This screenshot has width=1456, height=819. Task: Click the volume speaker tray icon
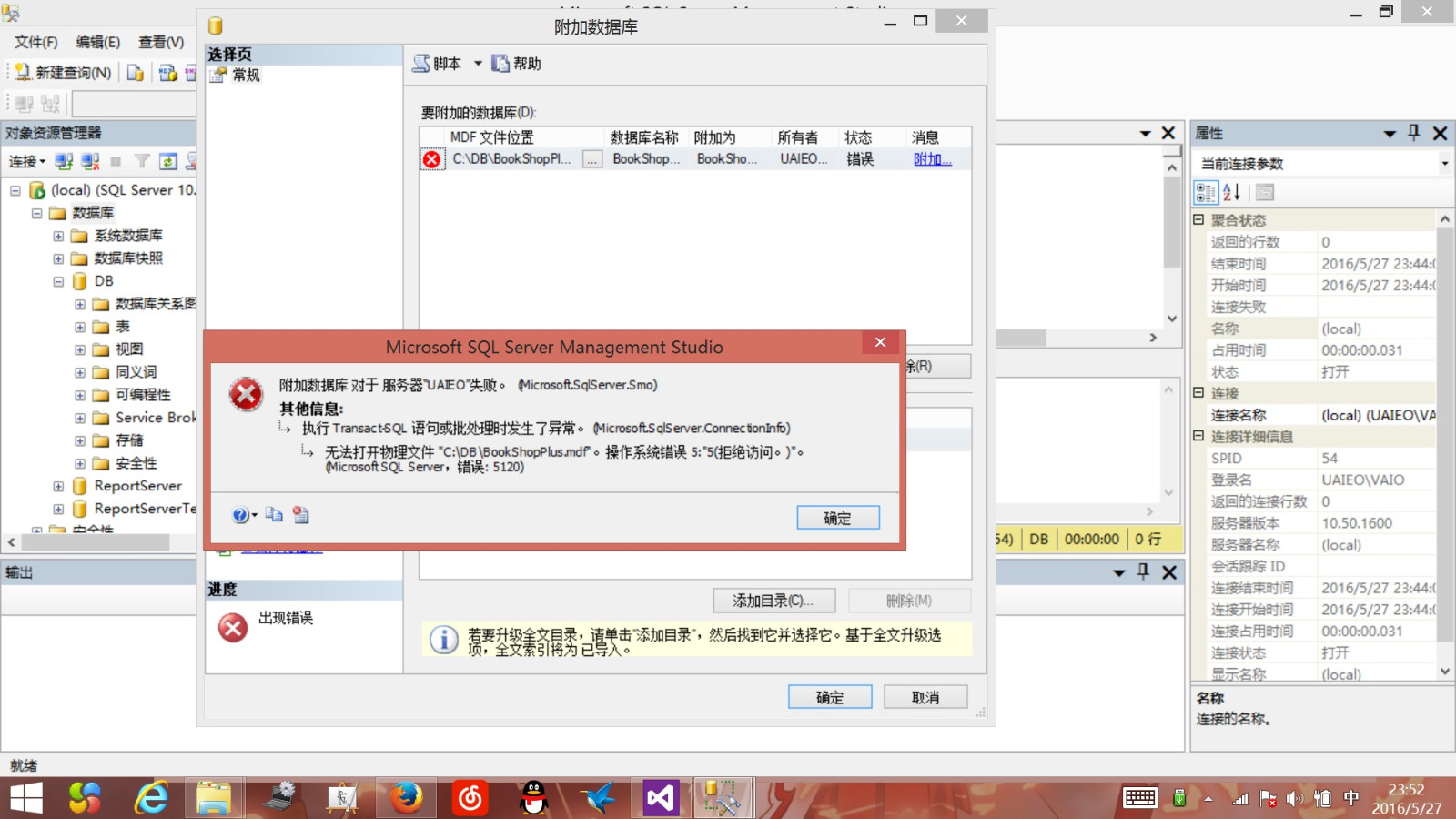[1295, 798]
